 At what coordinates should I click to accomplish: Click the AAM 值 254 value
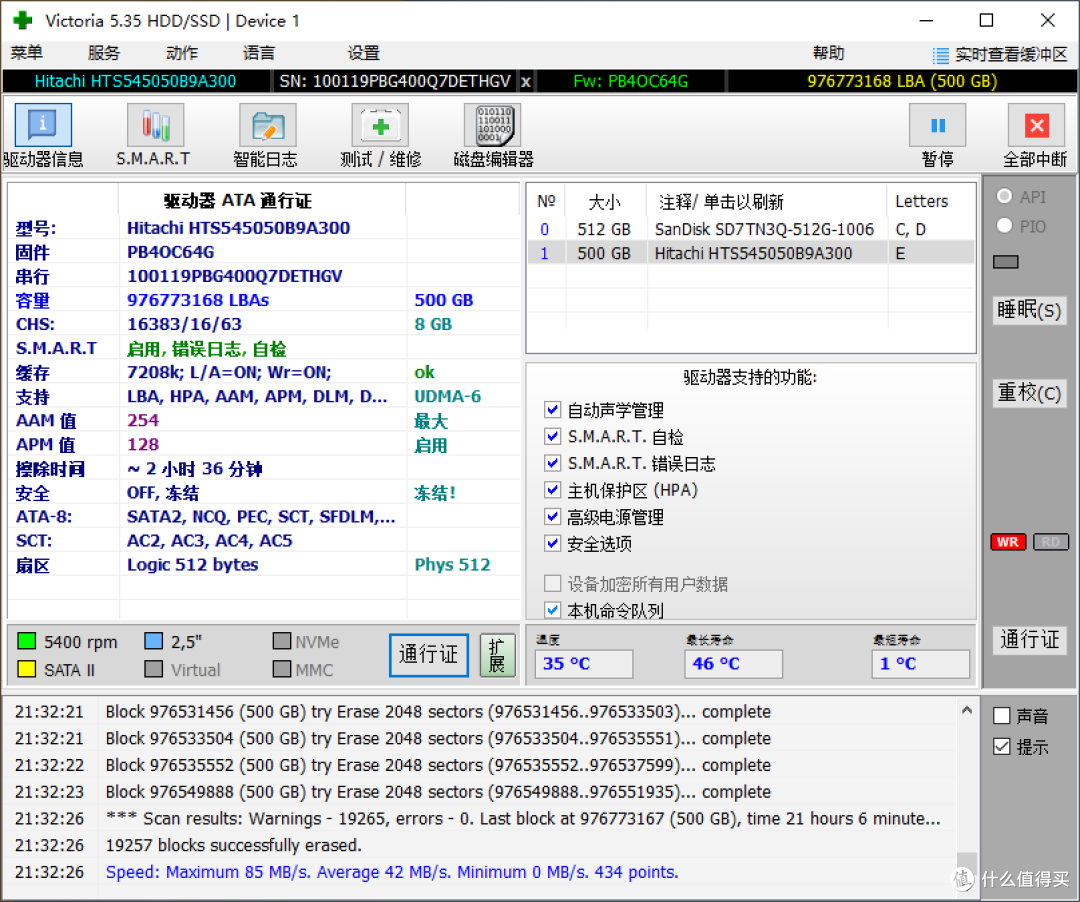coord(143,420)
